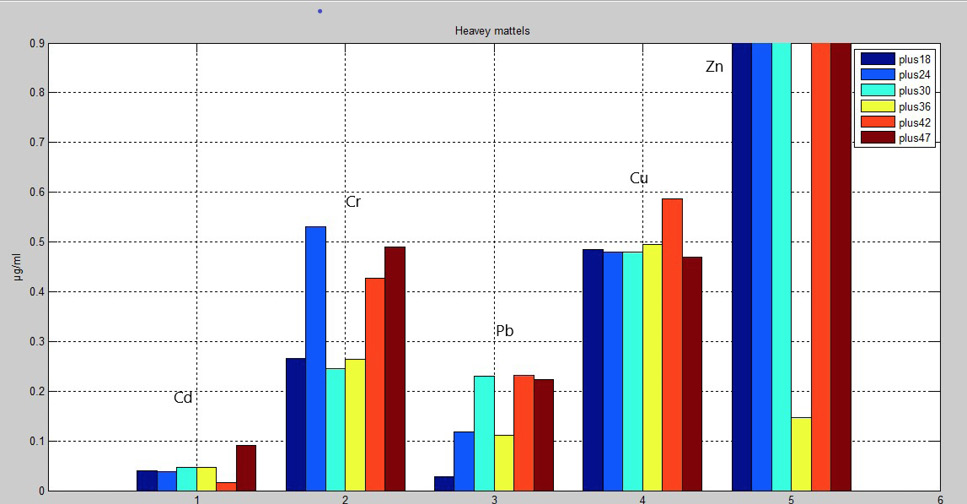
Task: Select the orange-red Cu bar (plus42)
Action: pos(672,345)
